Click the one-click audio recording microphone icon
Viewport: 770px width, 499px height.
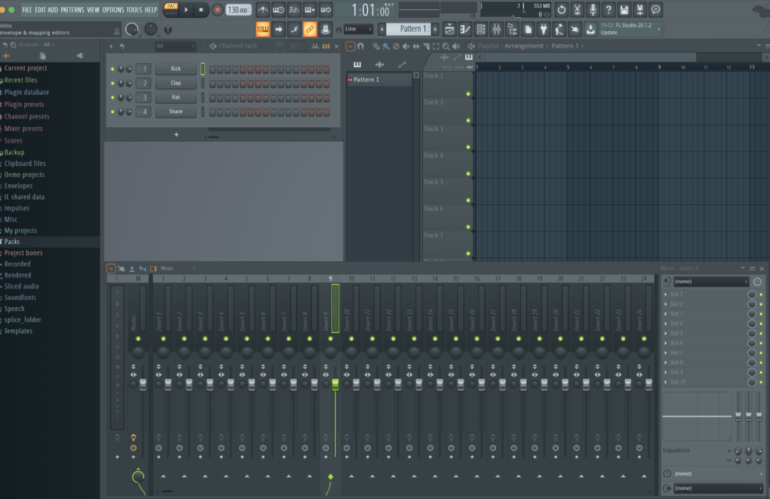click(593, 9)
